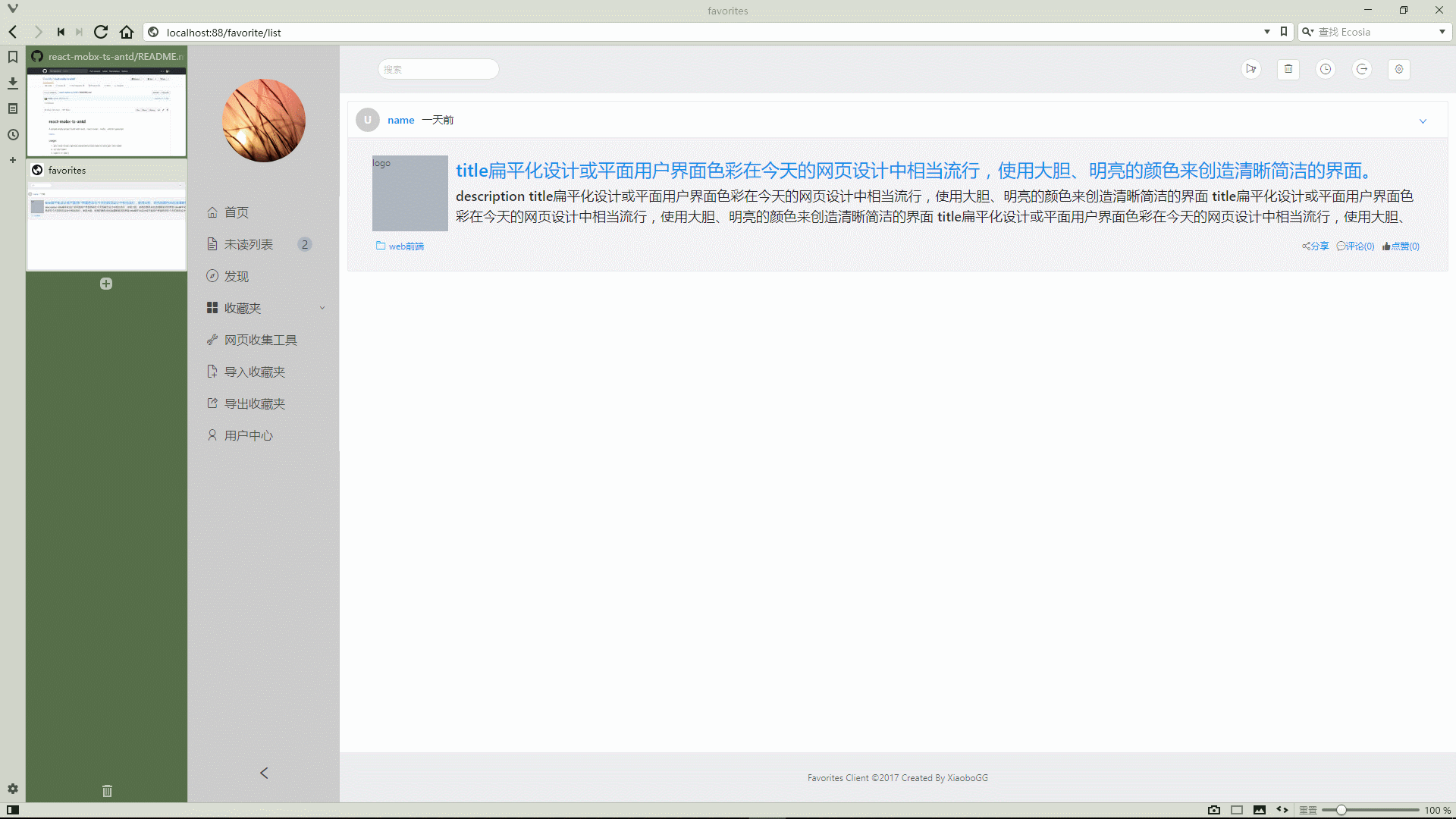
Task: Click the trash icon in top toolbar
Action: (x=1288, y=69)
